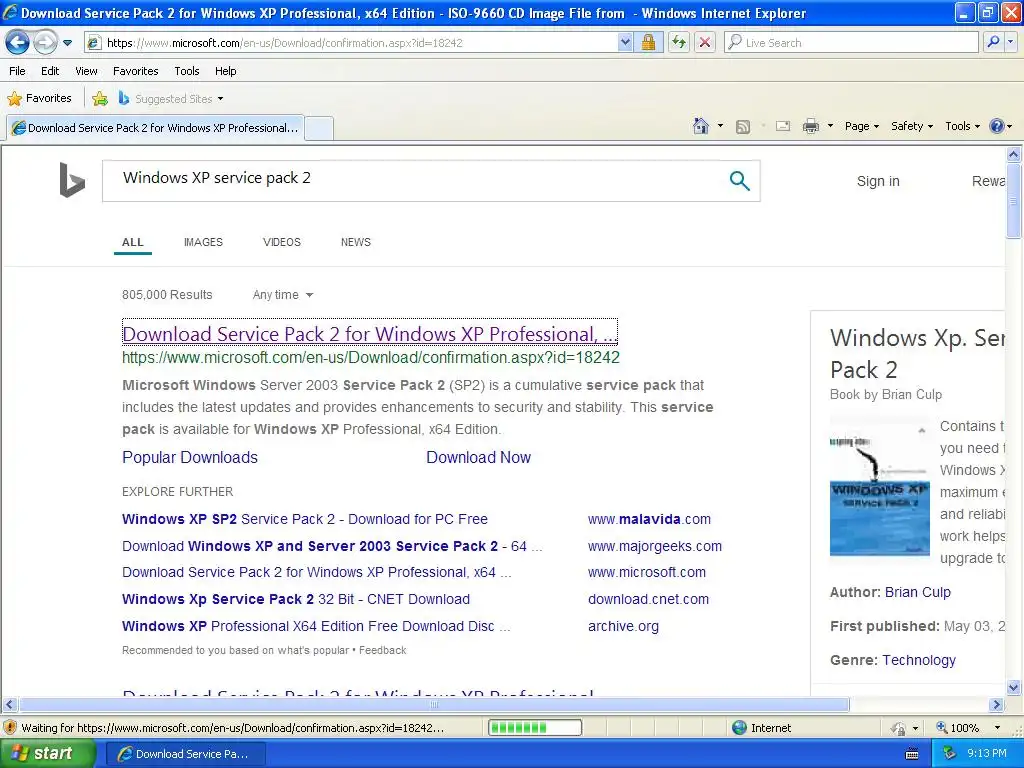Click the Download Service Pa... taskbar button

click(x=185, y=754)
